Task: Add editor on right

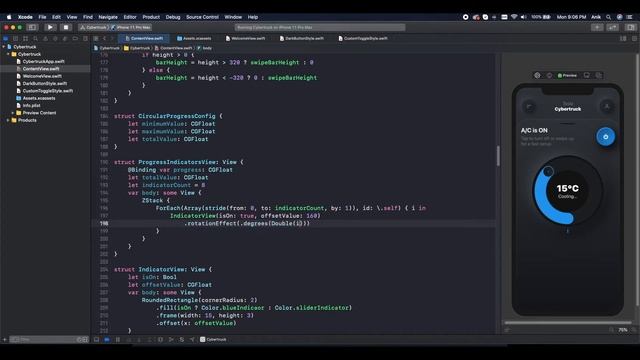Action: [x=634, y=38]
